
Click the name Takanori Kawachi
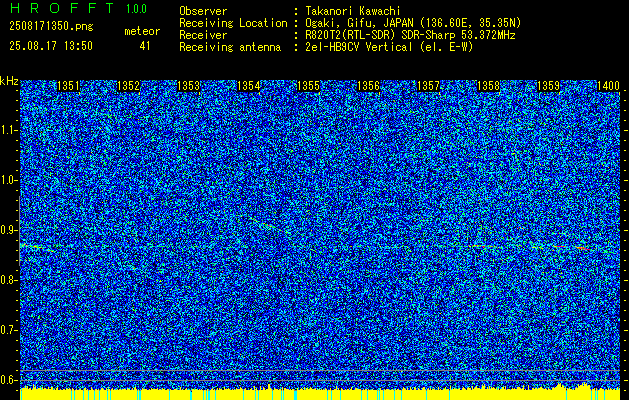(x=352, y=11)
